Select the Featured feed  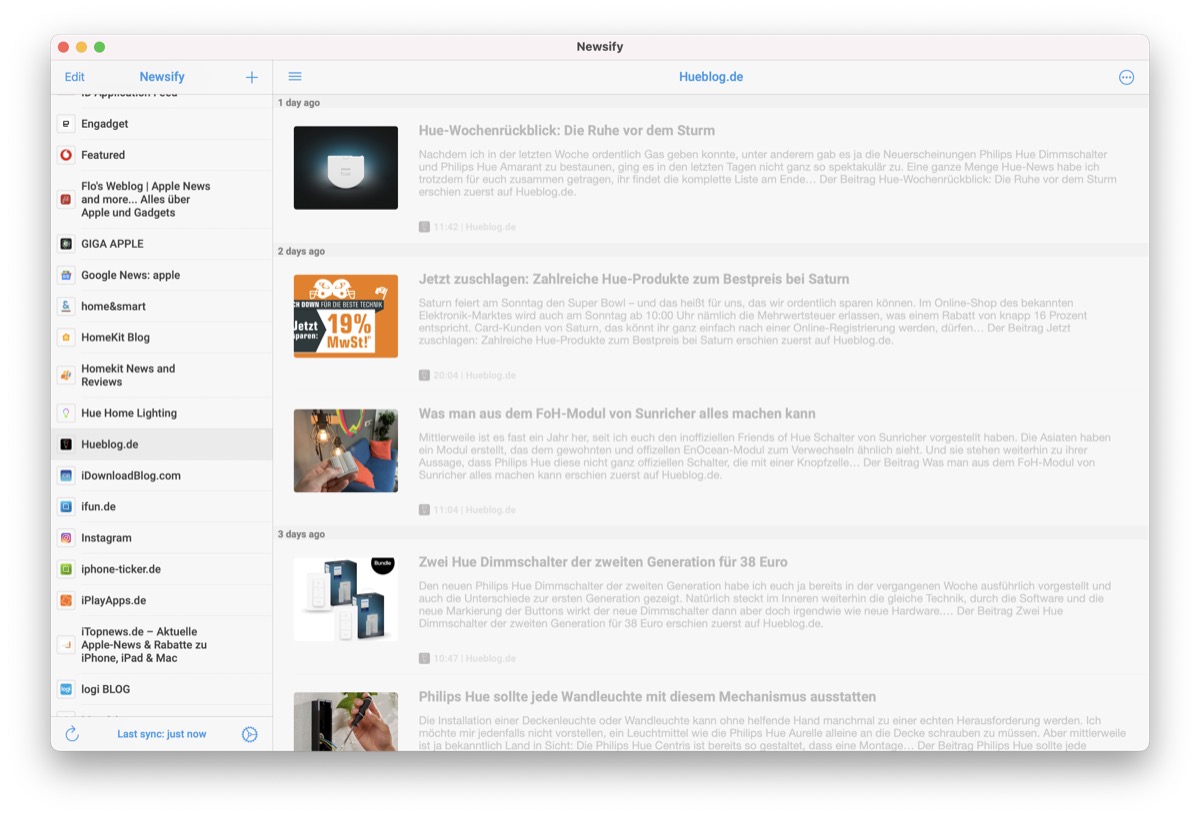pos(103,155)
